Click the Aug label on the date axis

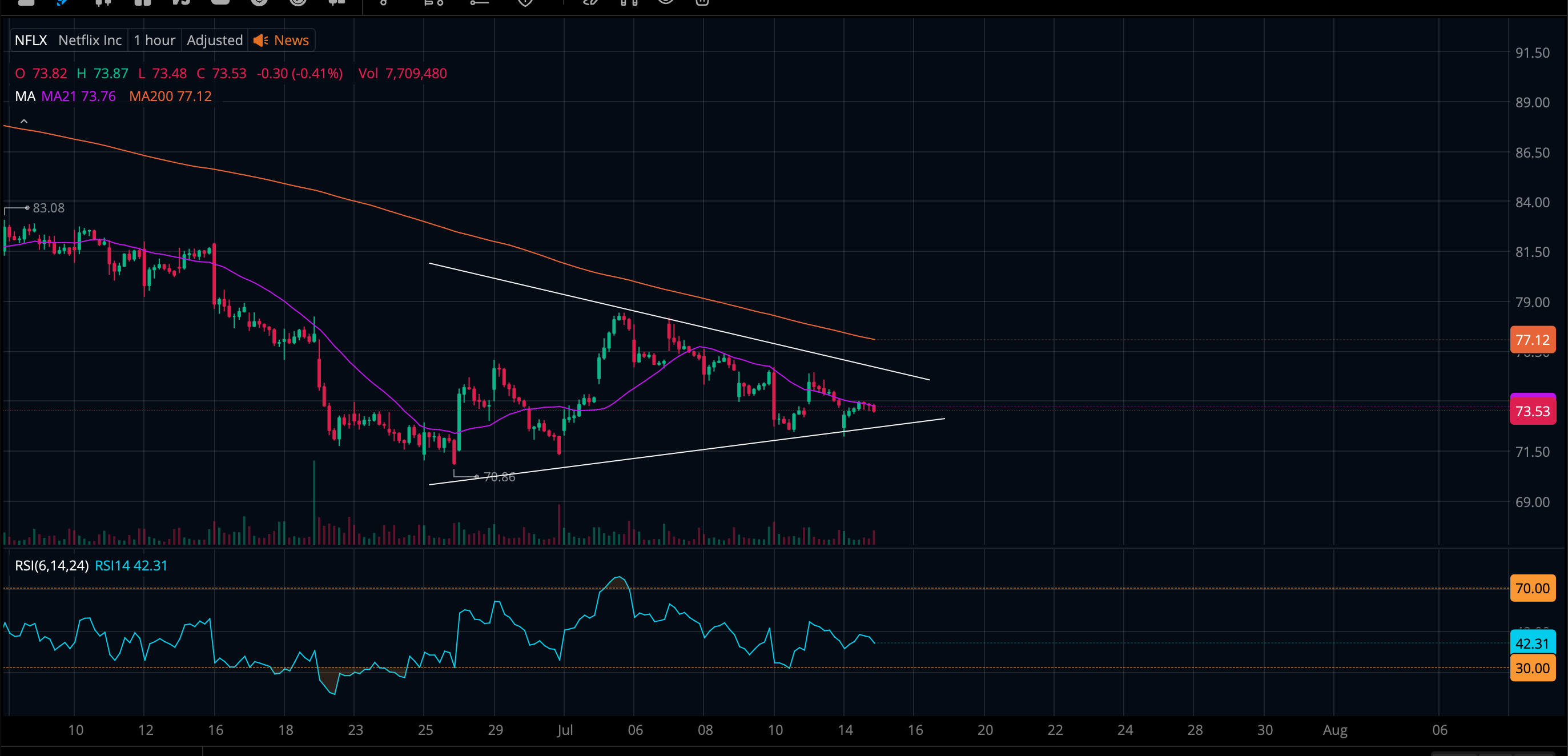(1335, 730)
